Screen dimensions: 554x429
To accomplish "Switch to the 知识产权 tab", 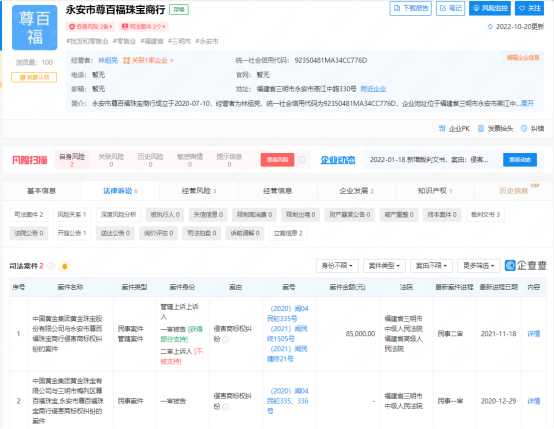I will pyautogui.click(x=435, y=191).
